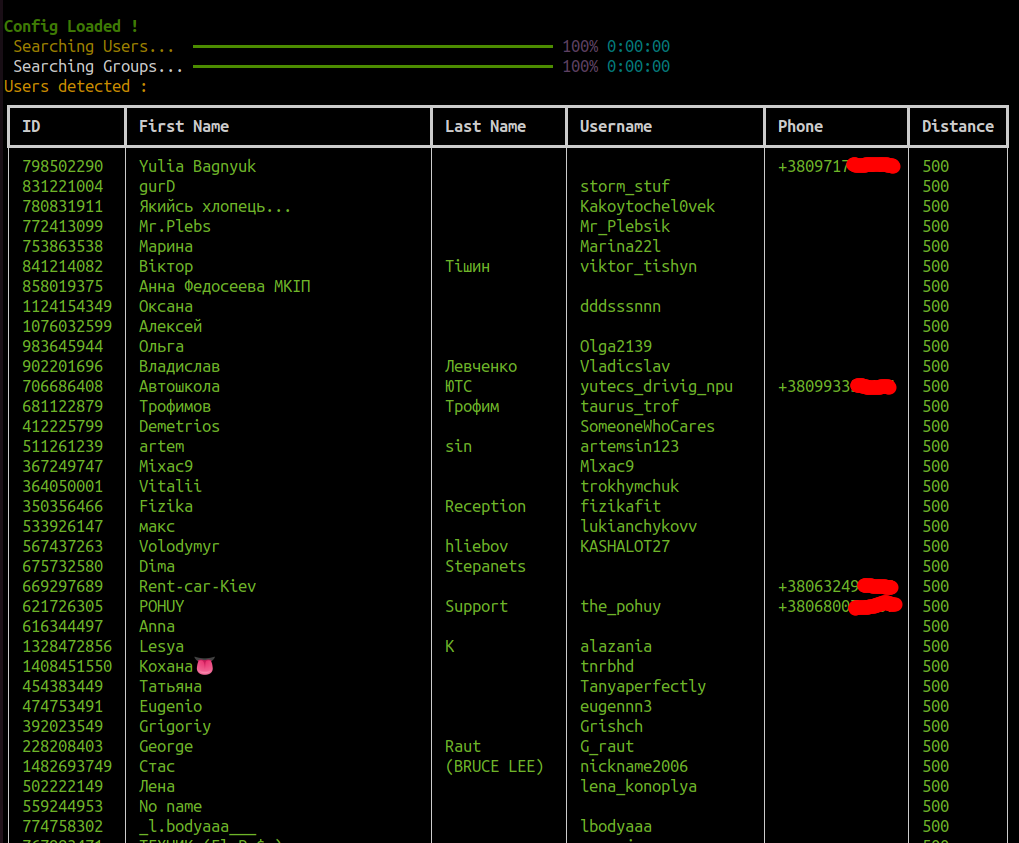Select username lbodyaaa
Viewport: 1019px width, 843px height.
(615, 827)
